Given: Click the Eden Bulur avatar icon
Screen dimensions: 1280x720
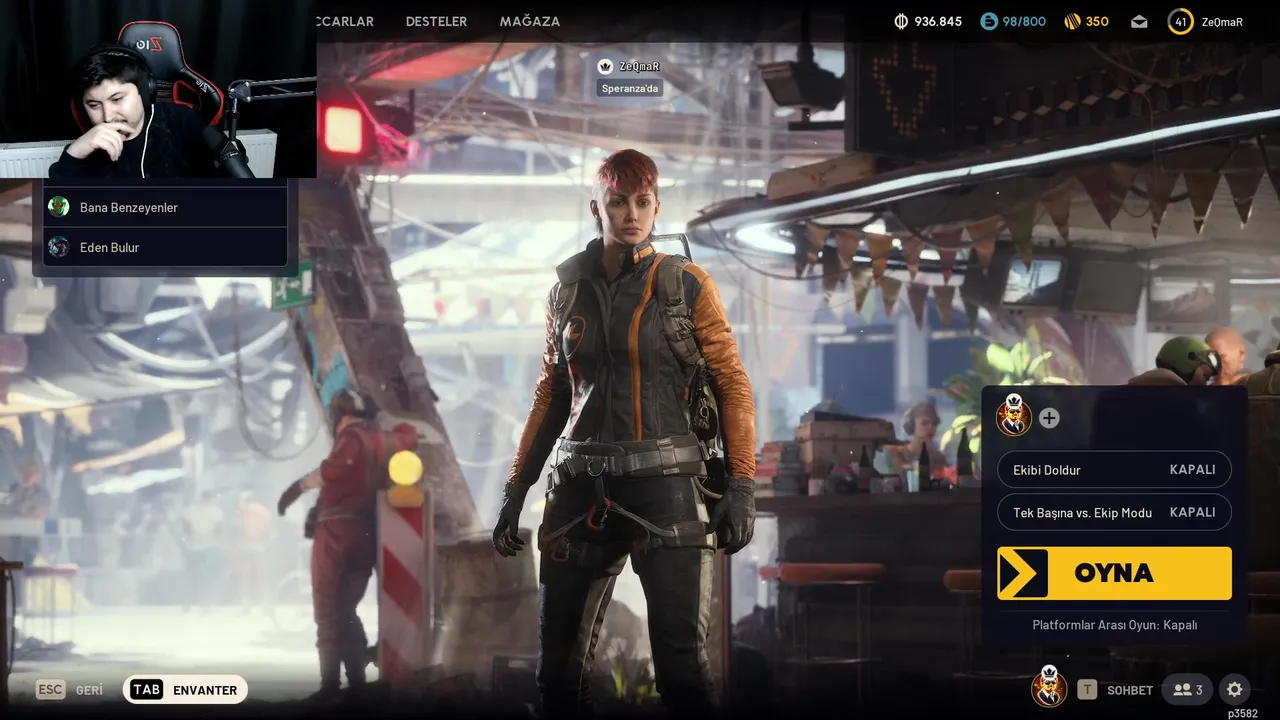Looking at the screenshot, I should [59, 247].
